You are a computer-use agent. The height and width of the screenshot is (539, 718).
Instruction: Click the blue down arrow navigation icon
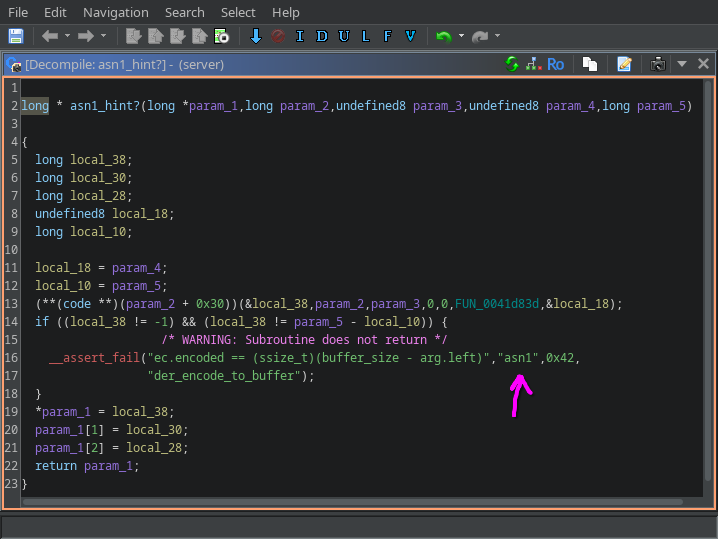tap(256, 36)
